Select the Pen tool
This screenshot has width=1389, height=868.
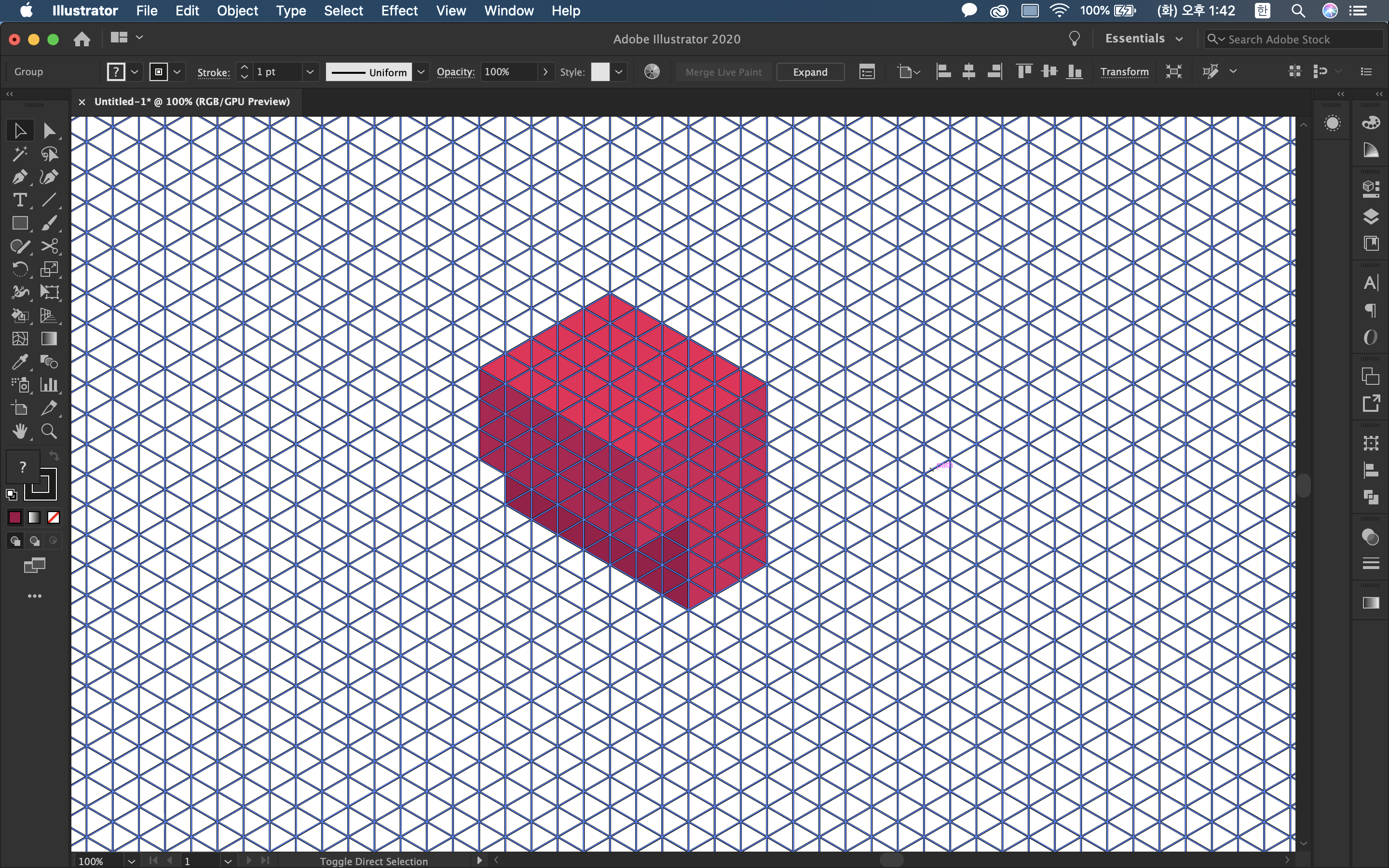(x=19, y=177)
